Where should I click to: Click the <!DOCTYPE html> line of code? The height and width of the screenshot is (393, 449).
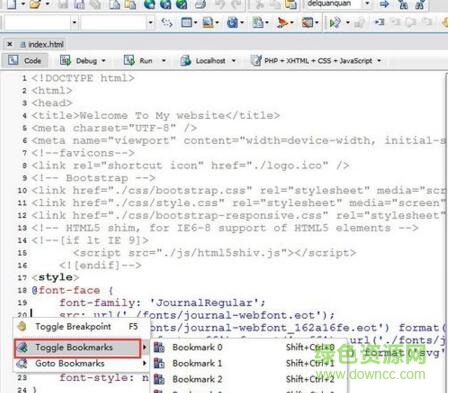point(83,78)
